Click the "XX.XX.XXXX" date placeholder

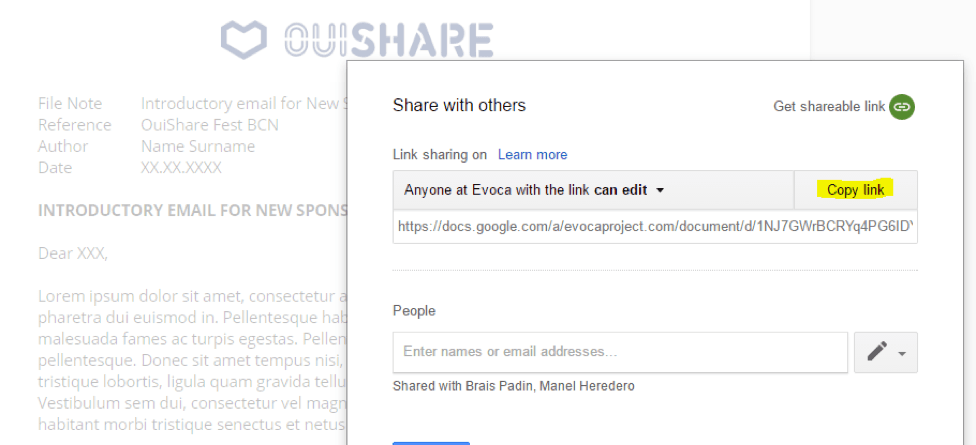[181, 167]
